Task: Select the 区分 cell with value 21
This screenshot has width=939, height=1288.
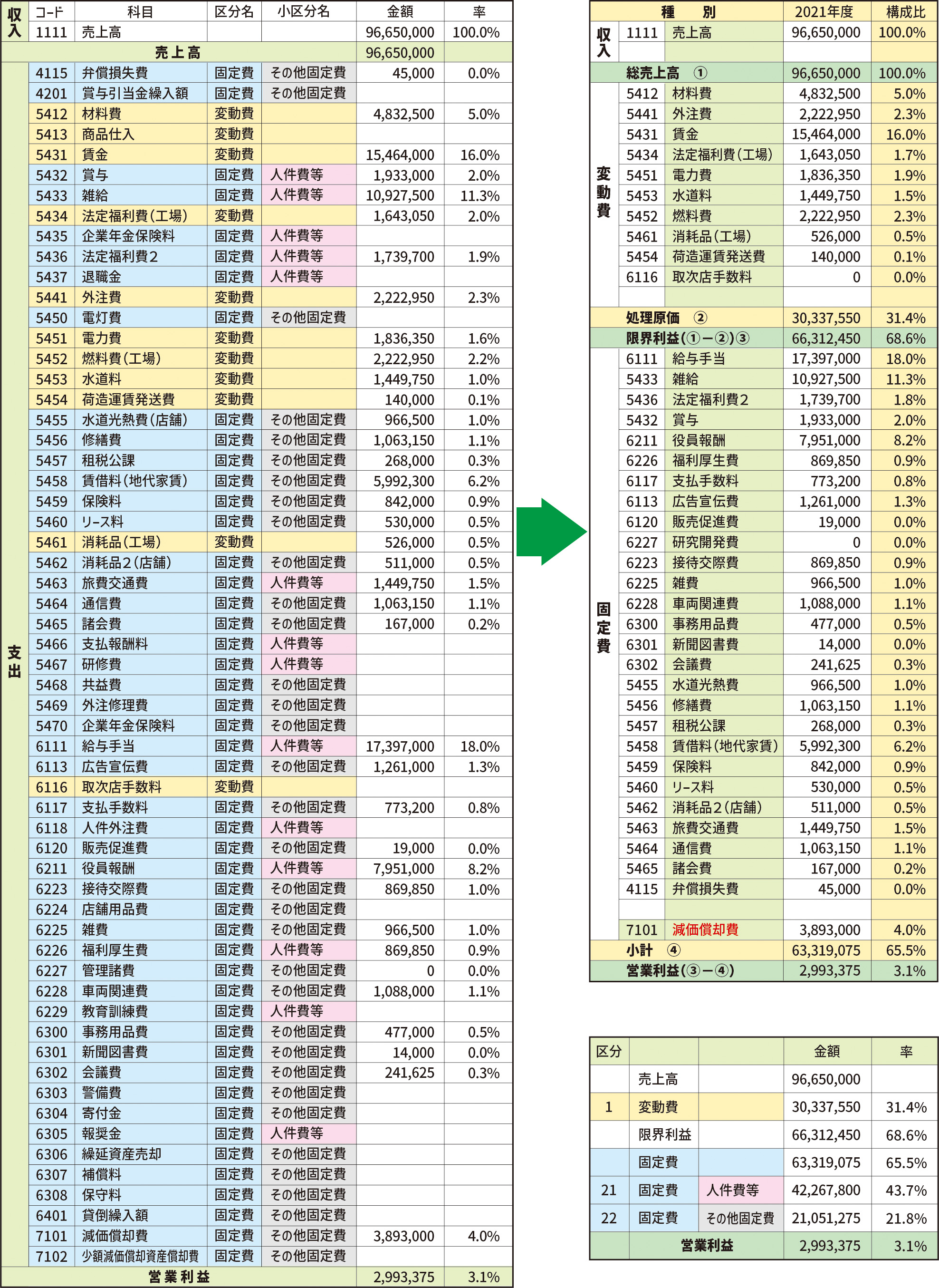Action: (609, 1190)
